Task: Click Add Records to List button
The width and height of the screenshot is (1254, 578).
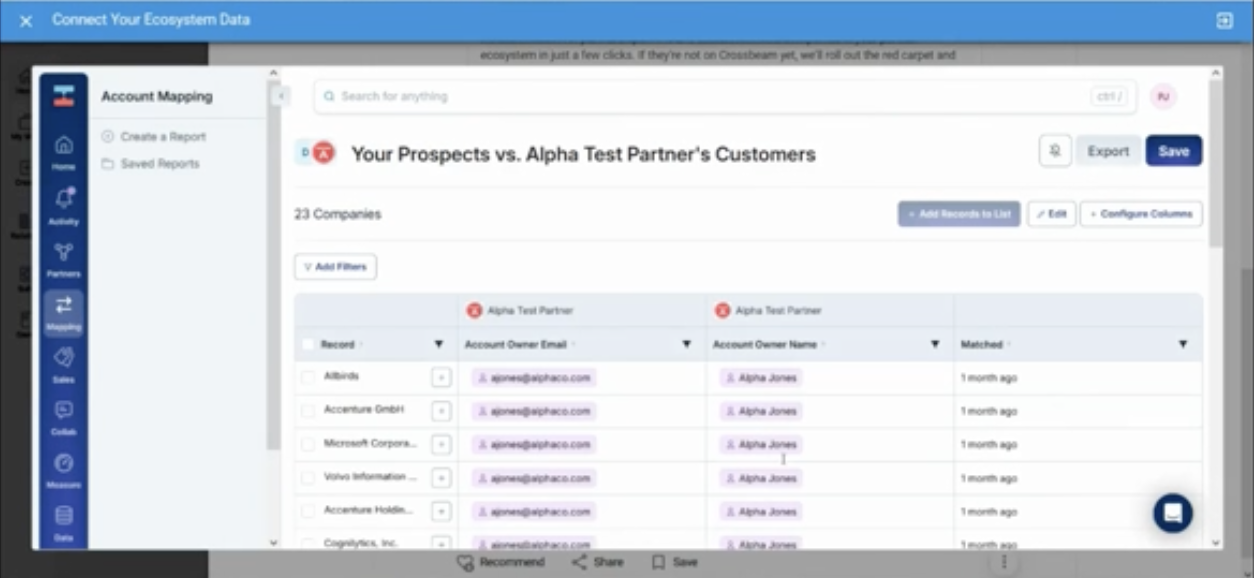Action: tap(959, 214)
